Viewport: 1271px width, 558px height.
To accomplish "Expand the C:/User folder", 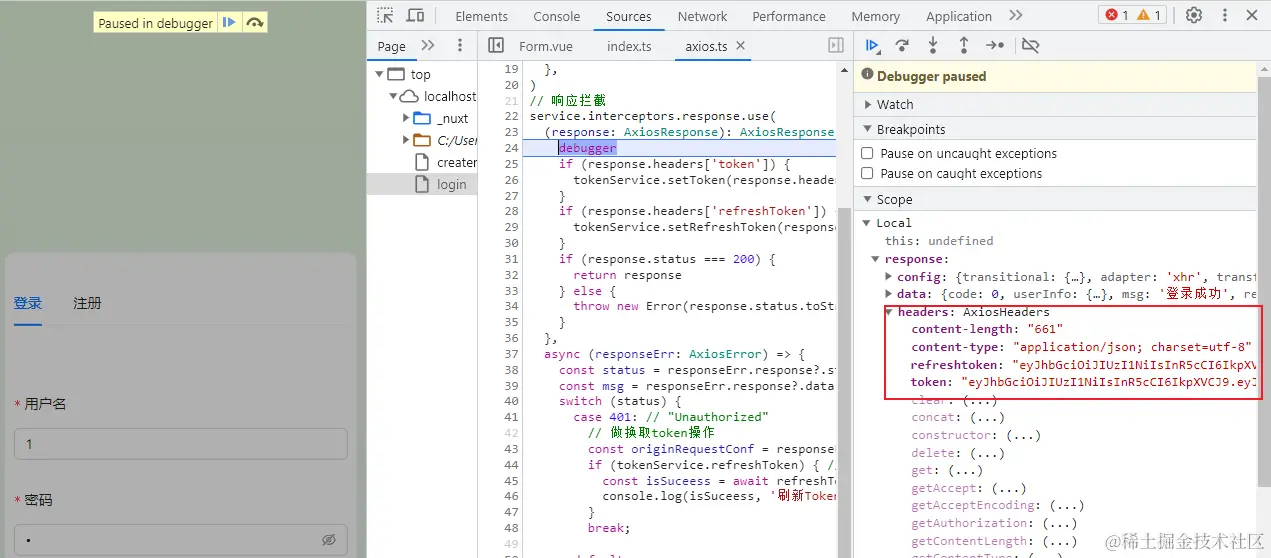I will coord(406,140).
